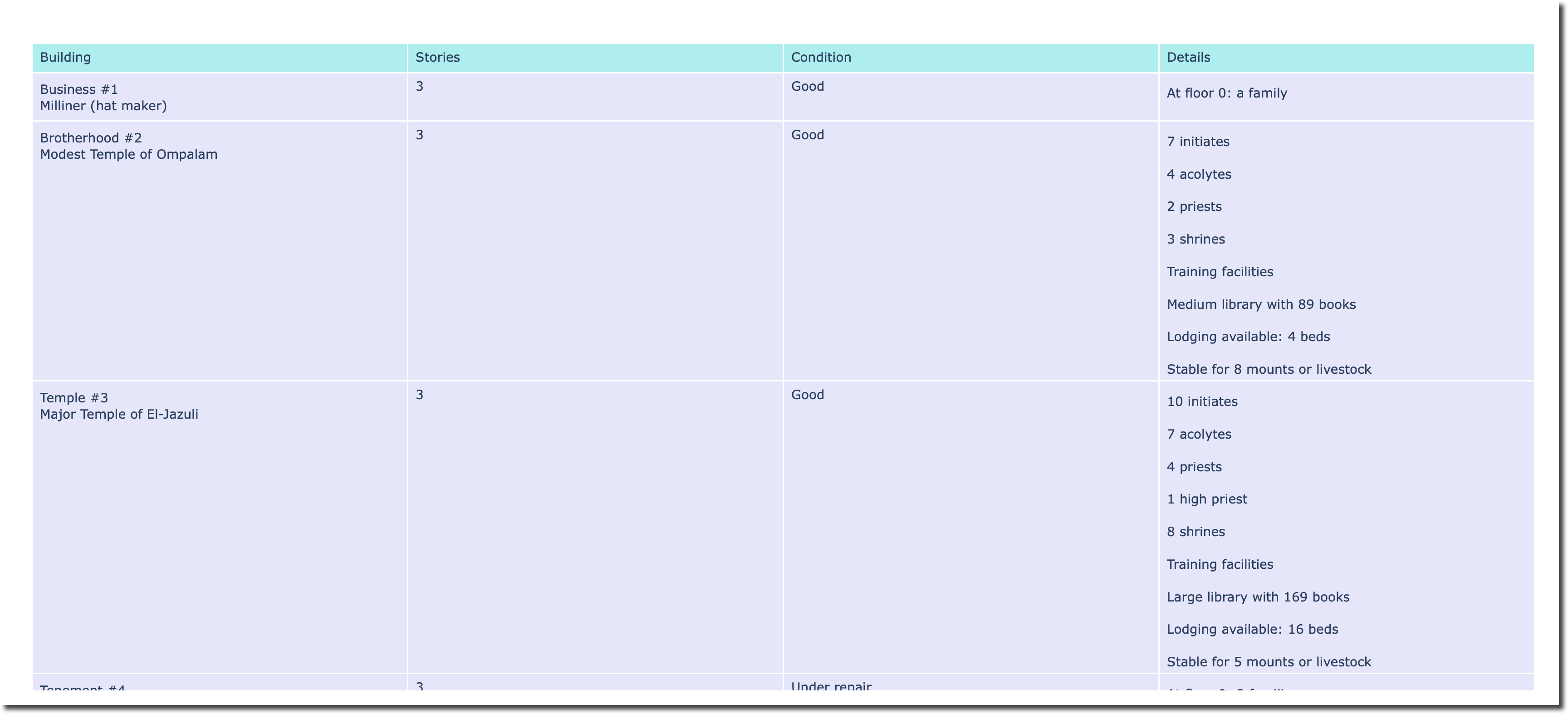1568x714 pixels.
Task: Click the '1 high priest' detail line
Action: click(x=1206, y=499)
